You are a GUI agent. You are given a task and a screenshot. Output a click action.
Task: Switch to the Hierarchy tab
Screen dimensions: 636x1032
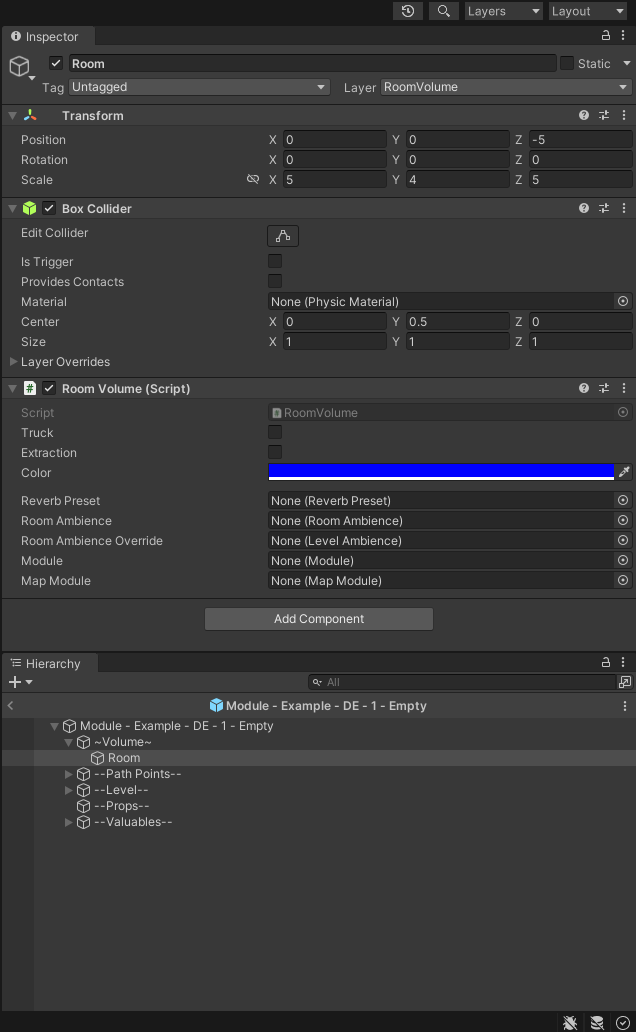50,663
